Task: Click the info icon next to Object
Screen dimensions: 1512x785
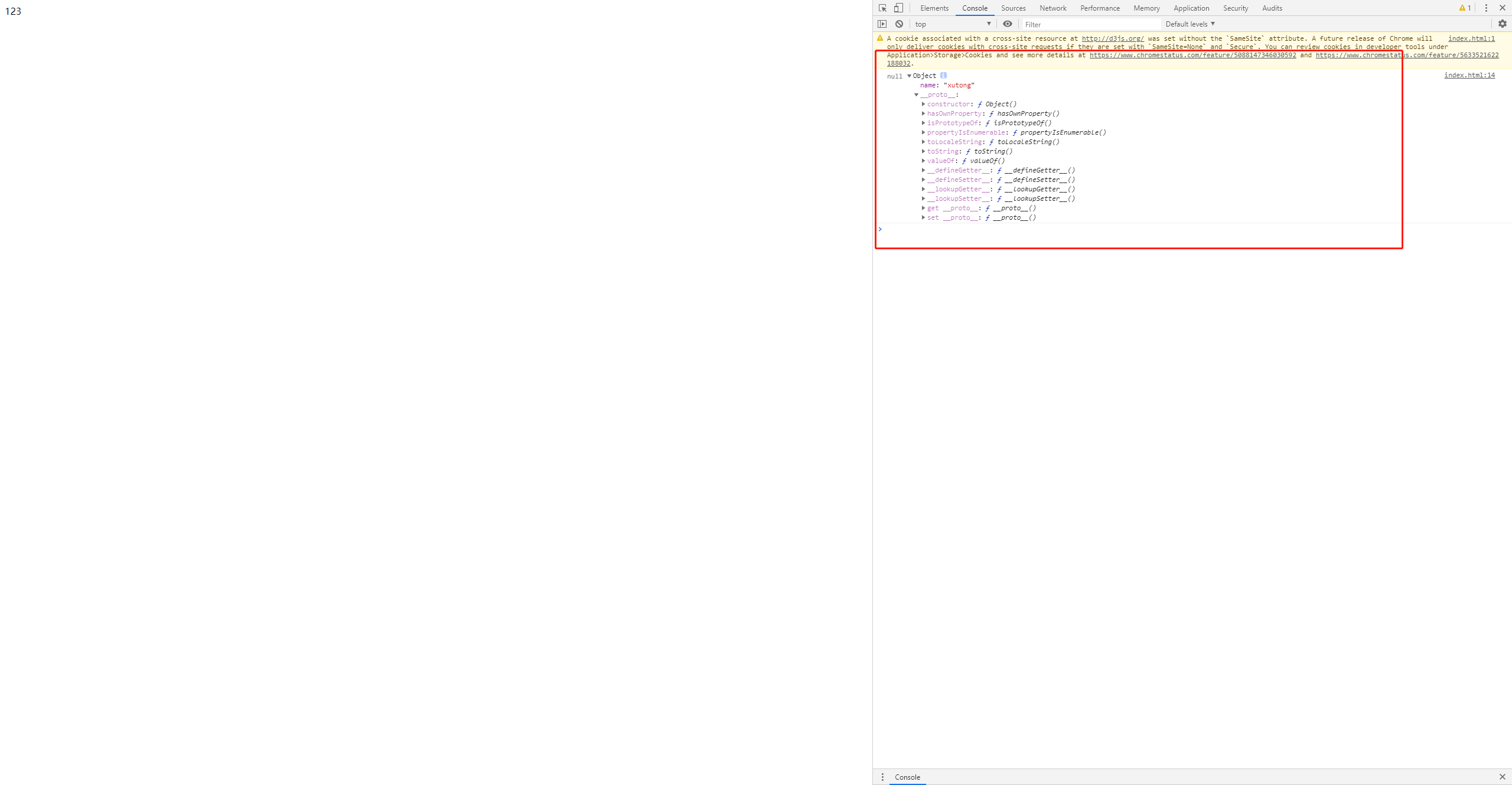Action: click(x=943, y=76)
